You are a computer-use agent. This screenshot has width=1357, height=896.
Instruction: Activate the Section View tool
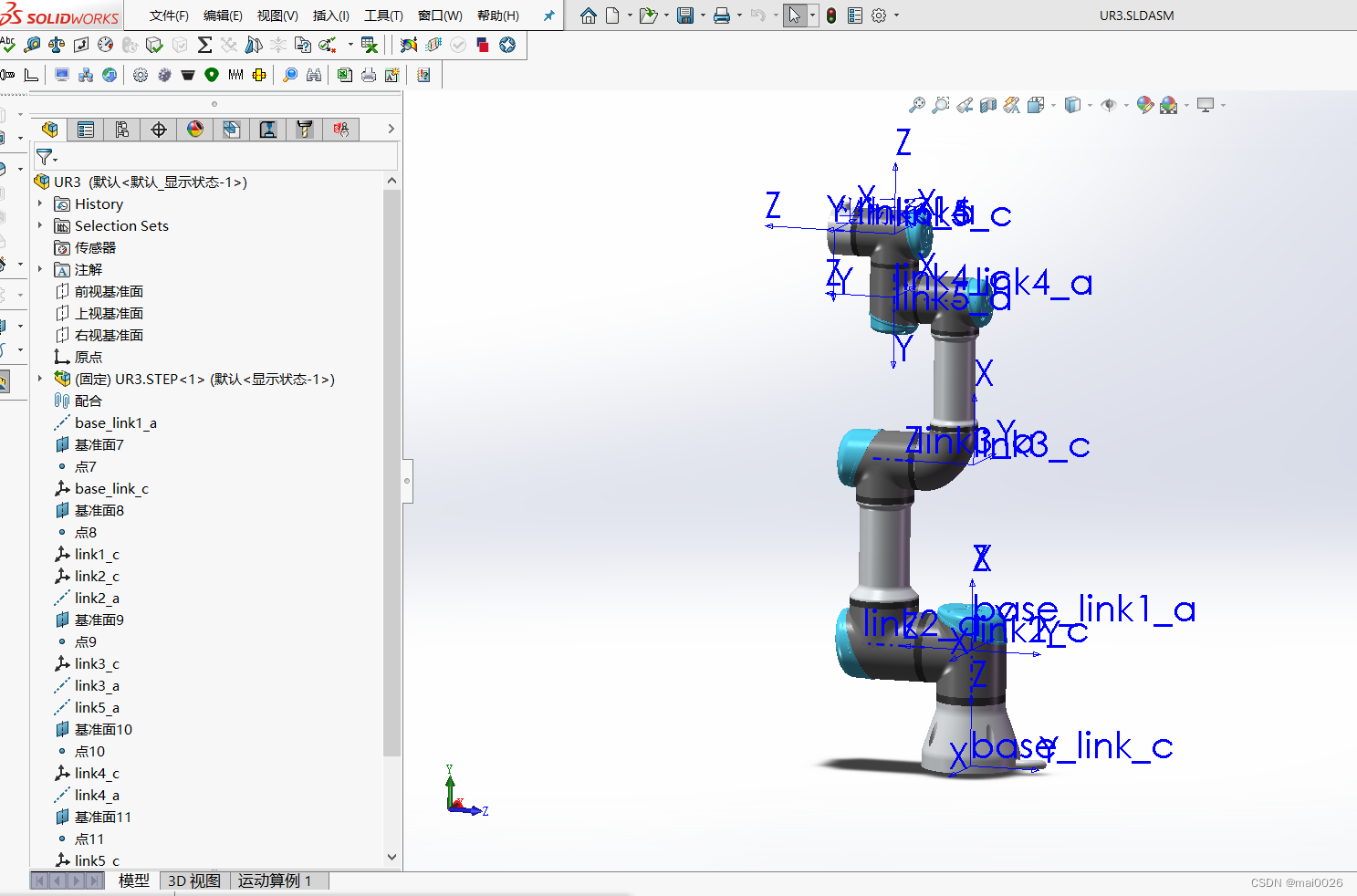(987, 105)
